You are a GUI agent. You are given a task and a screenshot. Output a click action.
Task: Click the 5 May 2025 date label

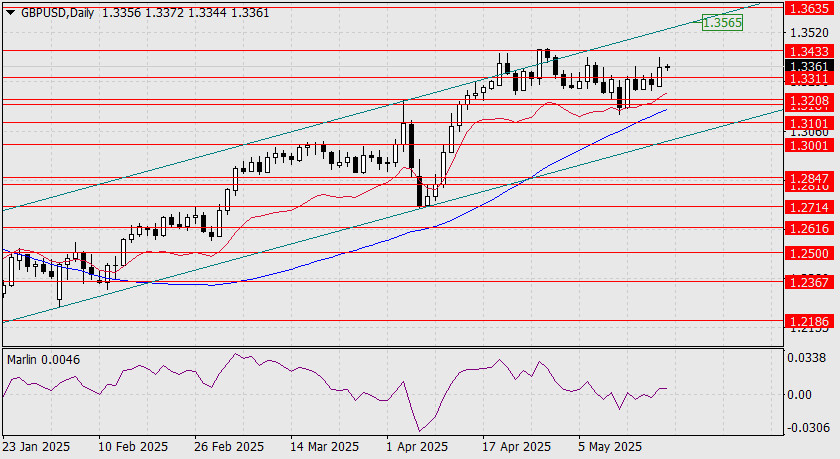click(x=609, y=446)
